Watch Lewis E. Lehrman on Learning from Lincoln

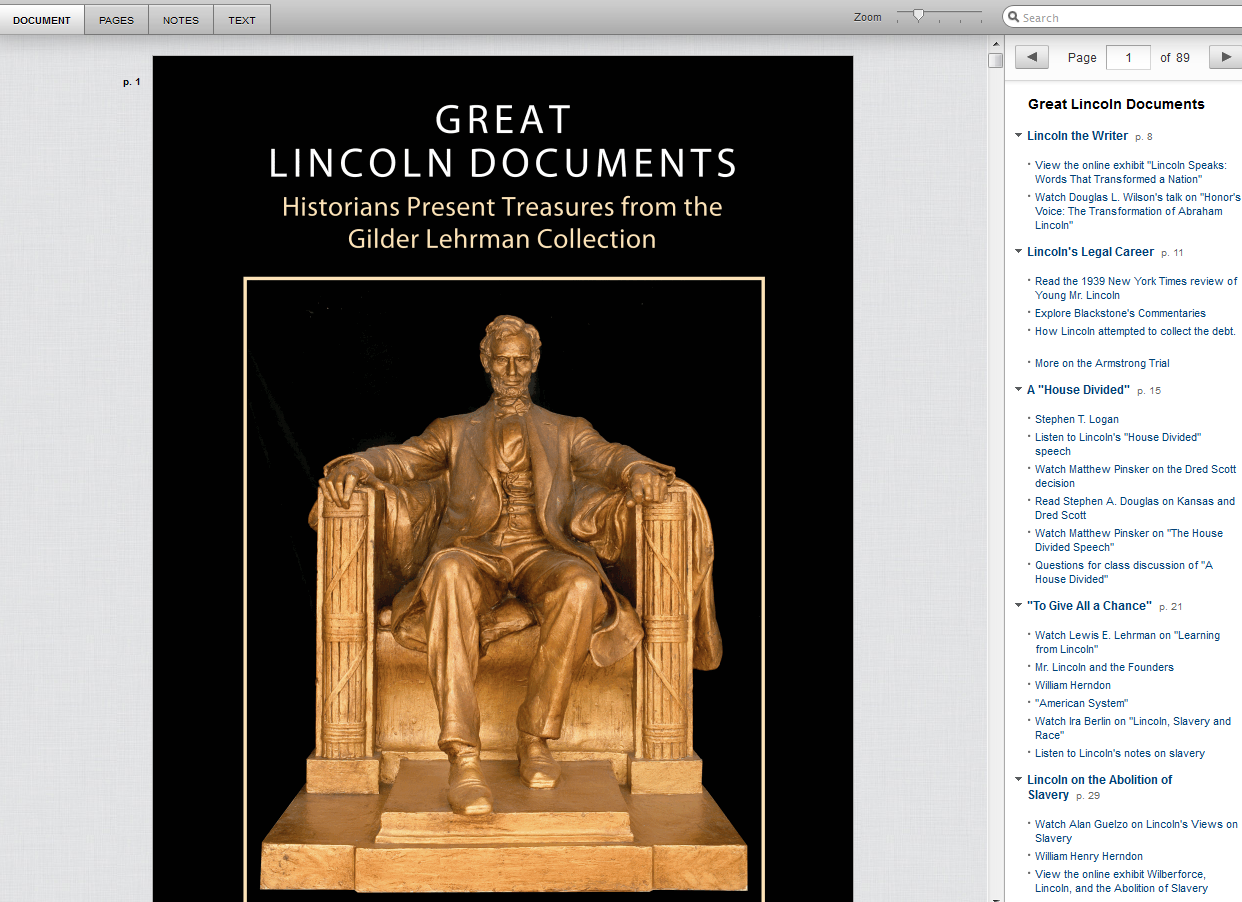coord(1127,642)
